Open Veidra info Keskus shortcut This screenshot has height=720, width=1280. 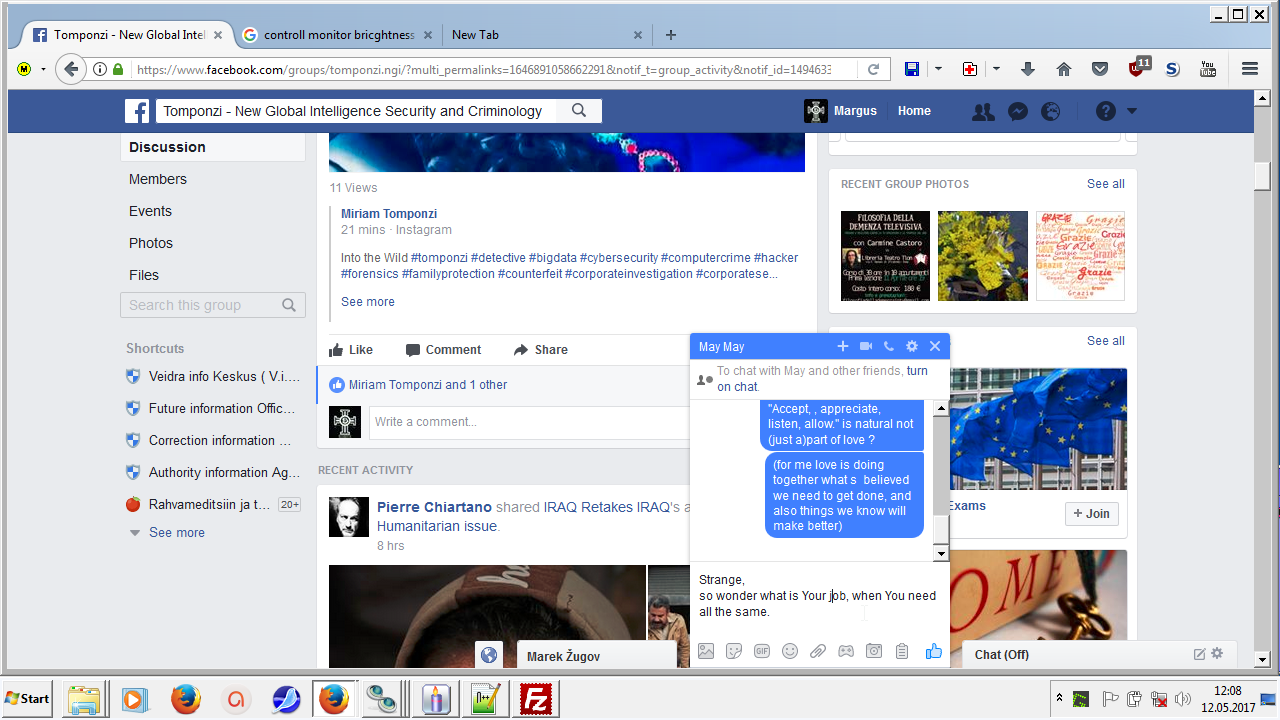click(x=224, y=376)
